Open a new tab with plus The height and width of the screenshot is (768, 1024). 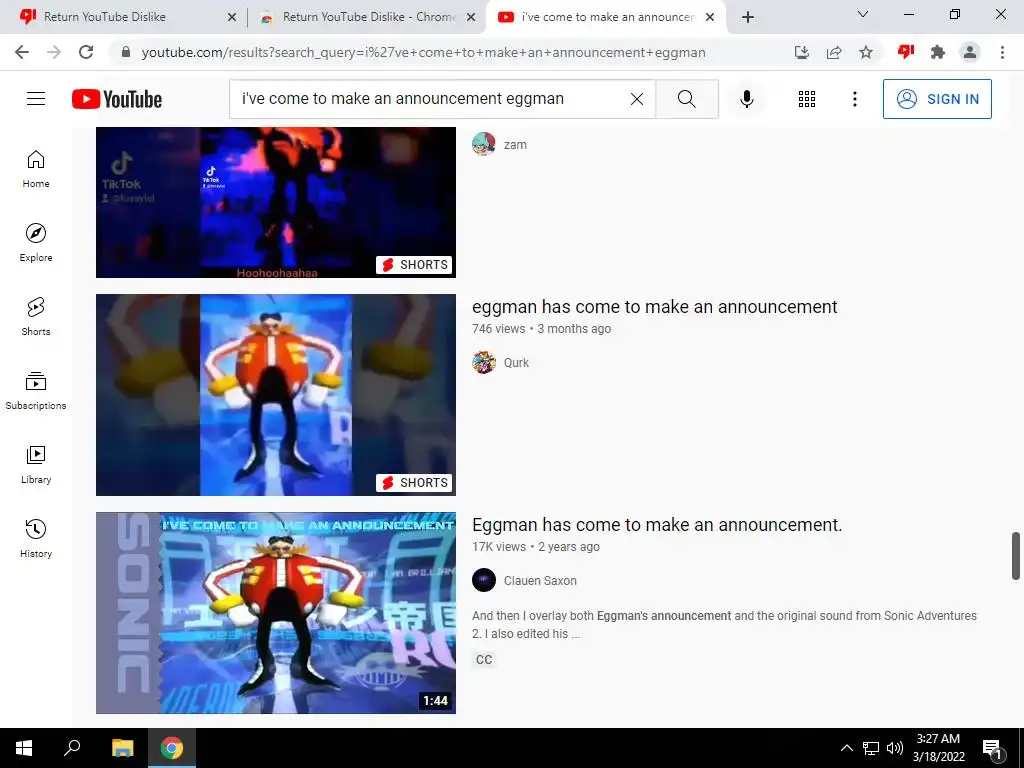pyautogui.click(x=748, y=17)
